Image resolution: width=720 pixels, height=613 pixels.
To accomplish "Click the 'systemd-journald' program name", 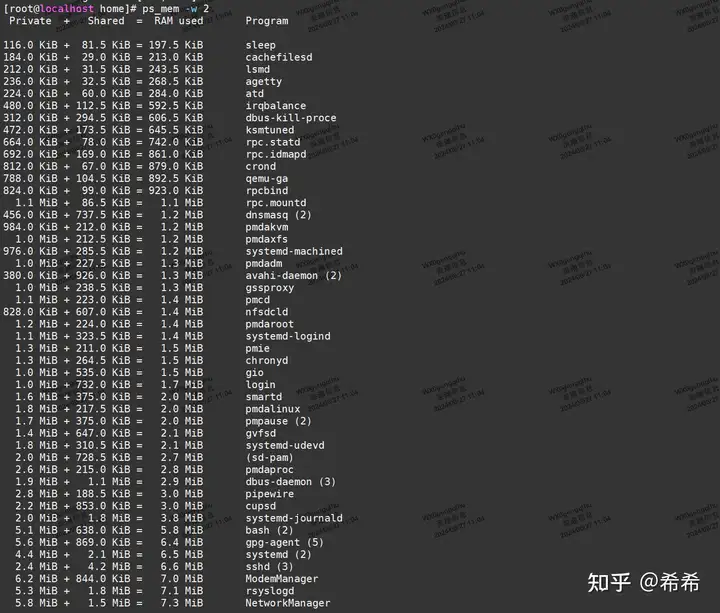I will click(294, 518).
